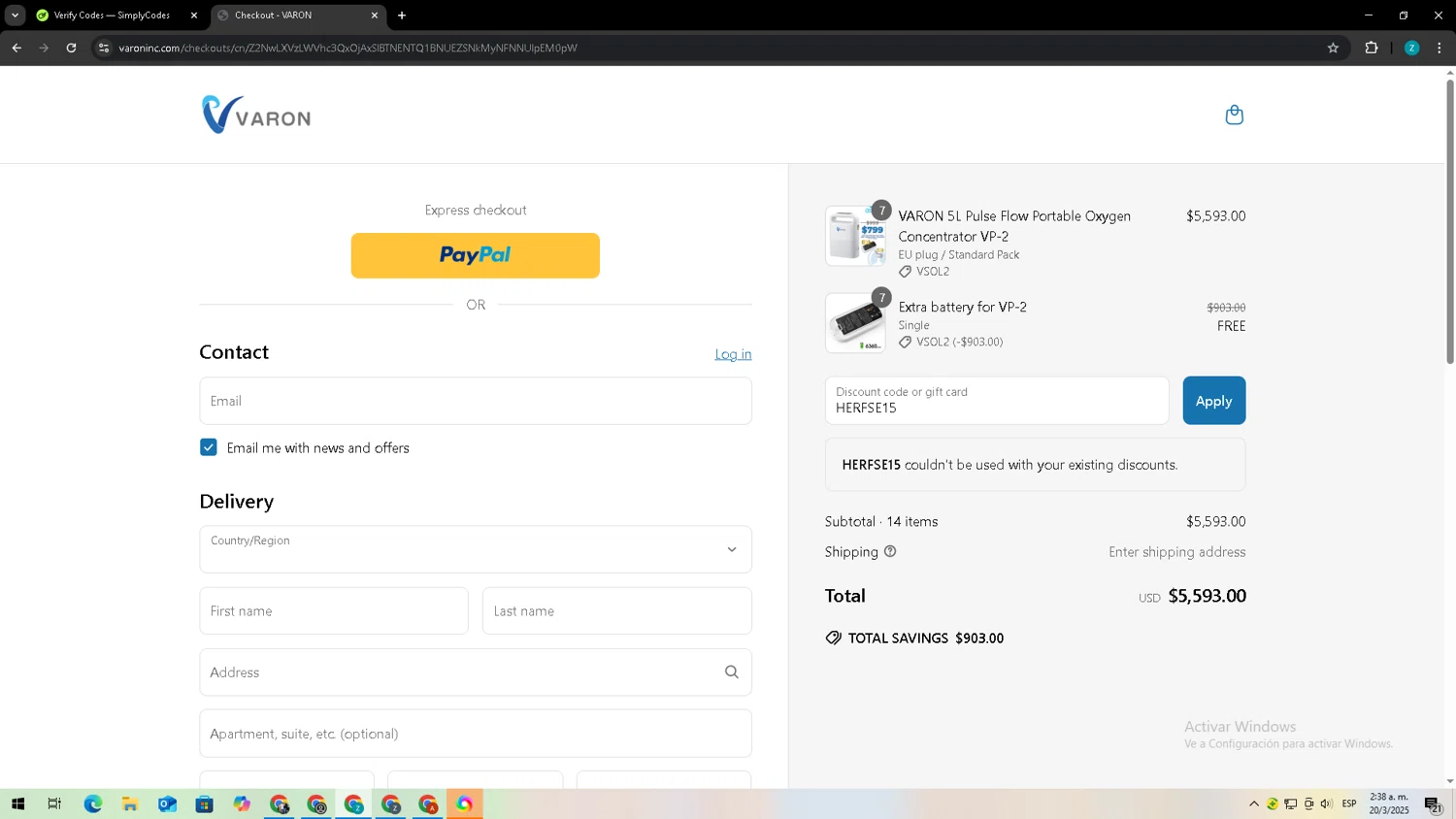Click the ESP input language indicator
The width and height of the screenshot is (1456, 819).
pyautogui.click(x=1349, y=803)
